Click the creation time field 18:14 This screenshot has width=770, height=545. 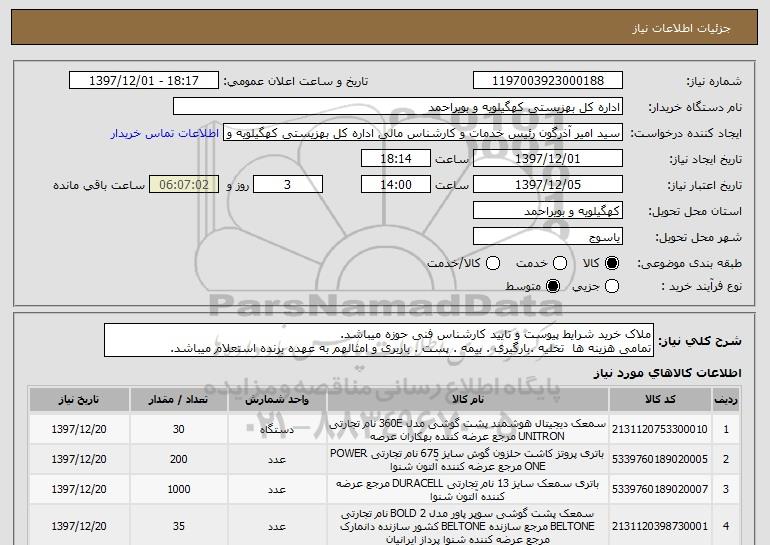click(x=396, y=159)
